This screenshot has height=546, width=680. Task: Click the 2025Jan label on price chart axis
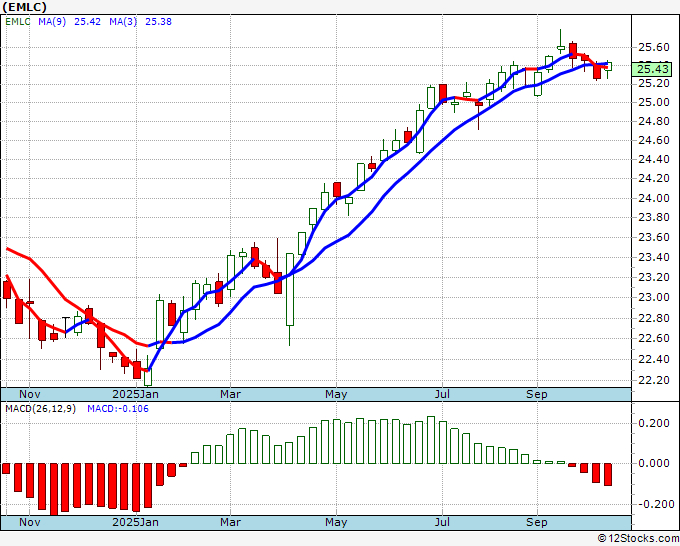point(135,394)
